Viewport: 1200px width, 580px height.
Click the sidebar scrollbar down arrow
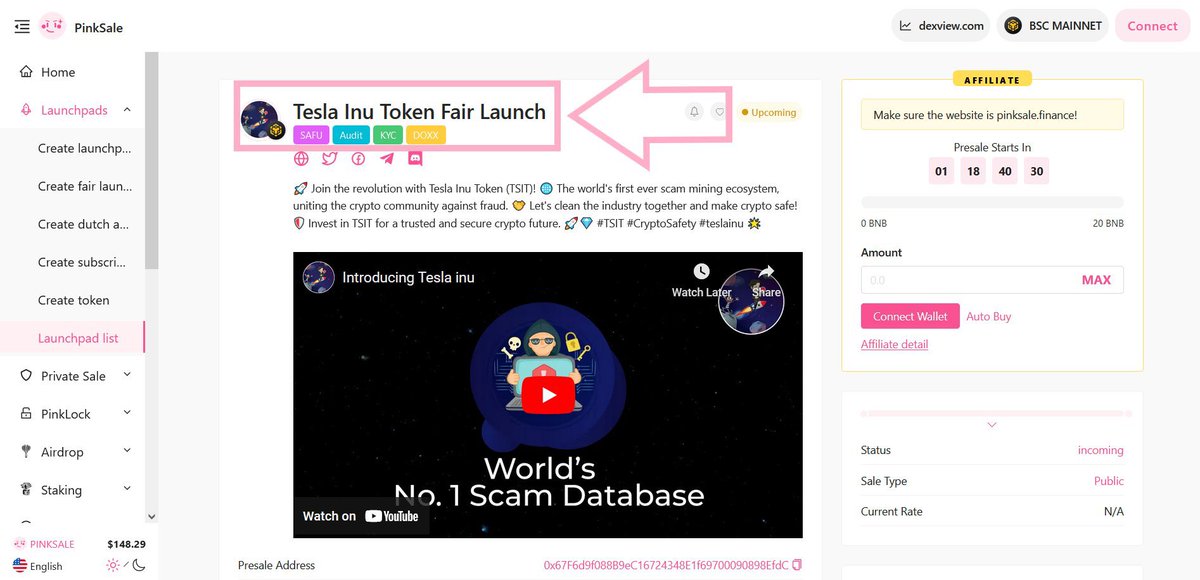pyautogui.click(x=151, y=517)
